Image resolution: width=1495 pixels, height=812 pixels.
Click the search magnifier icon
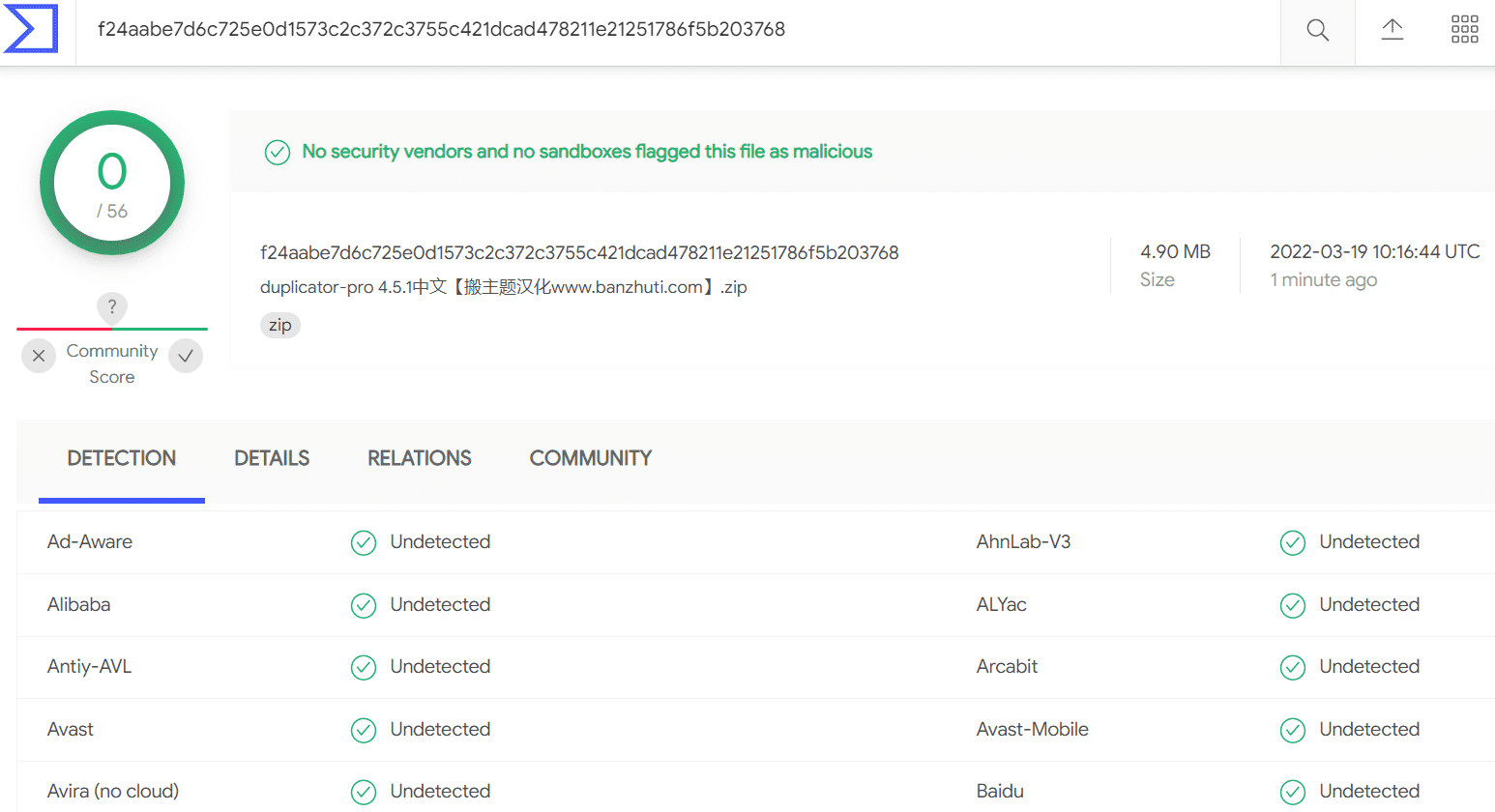1317,30
